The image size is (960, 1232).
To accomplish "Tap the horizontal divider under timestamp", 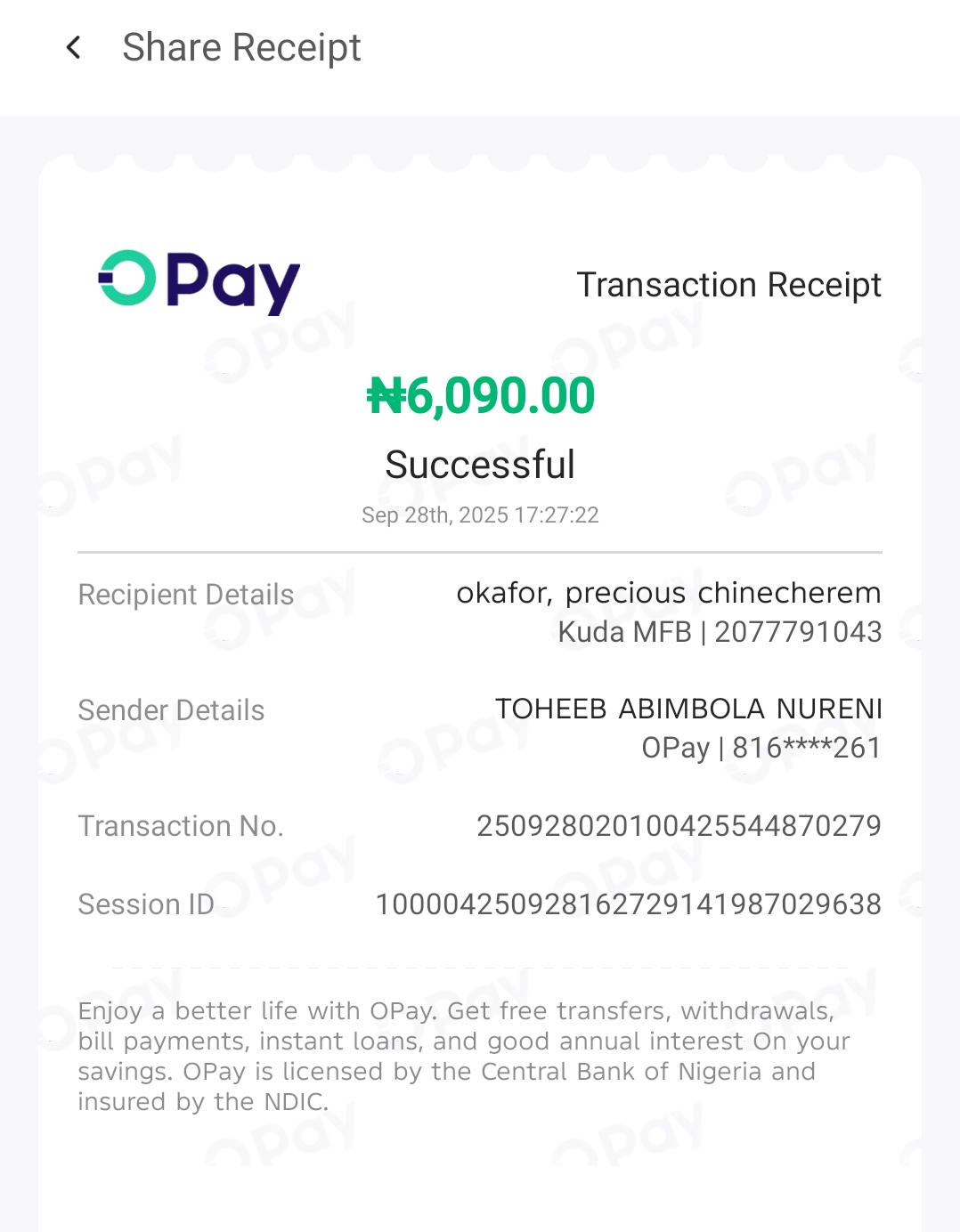I will pos(480,553).
